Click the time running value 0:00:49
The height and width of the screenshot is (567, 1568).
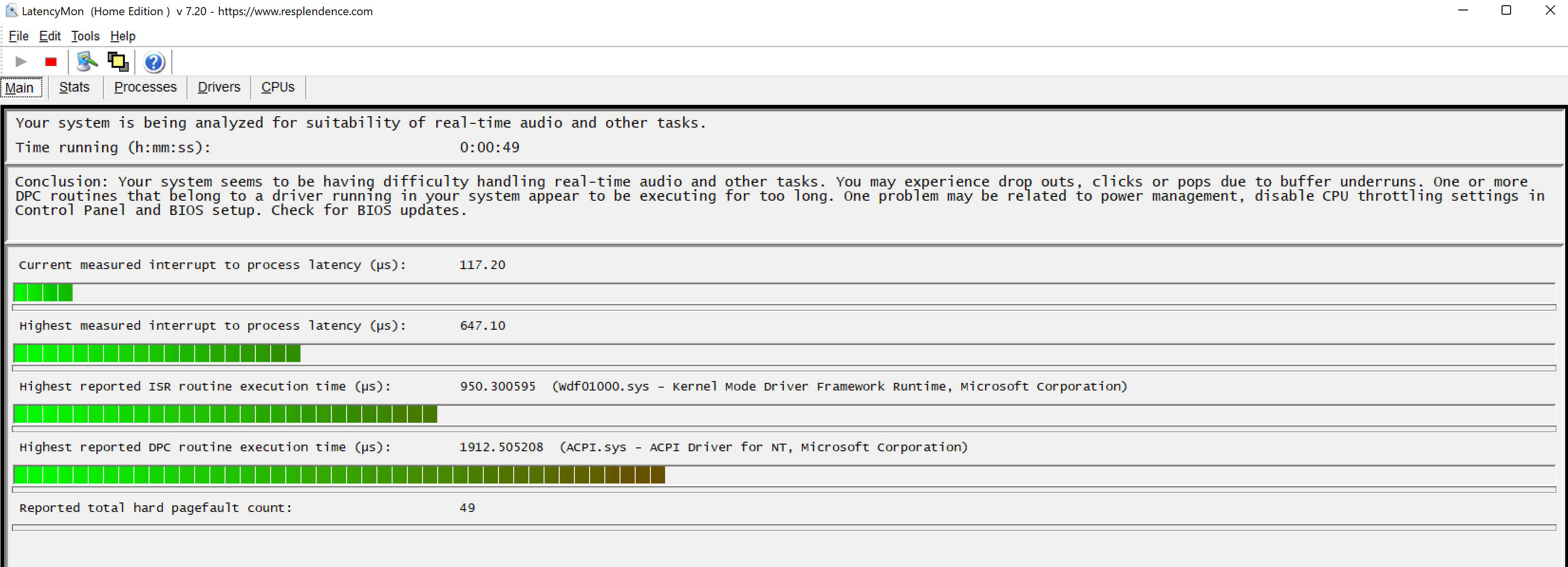[489, 147]
